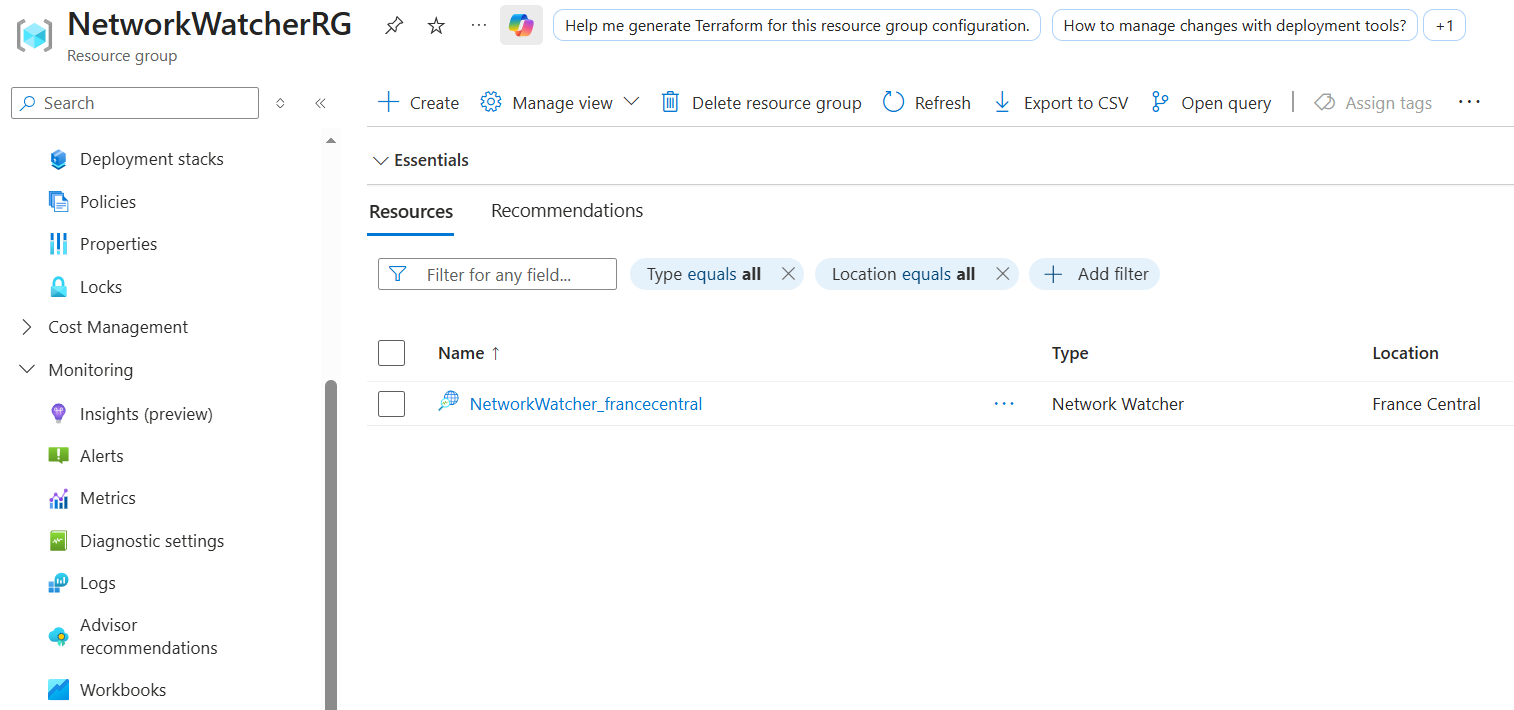Screen dimensions: 1514x710
Task: Tick the select-all checkbox in header
Action: tap(391, 353)
